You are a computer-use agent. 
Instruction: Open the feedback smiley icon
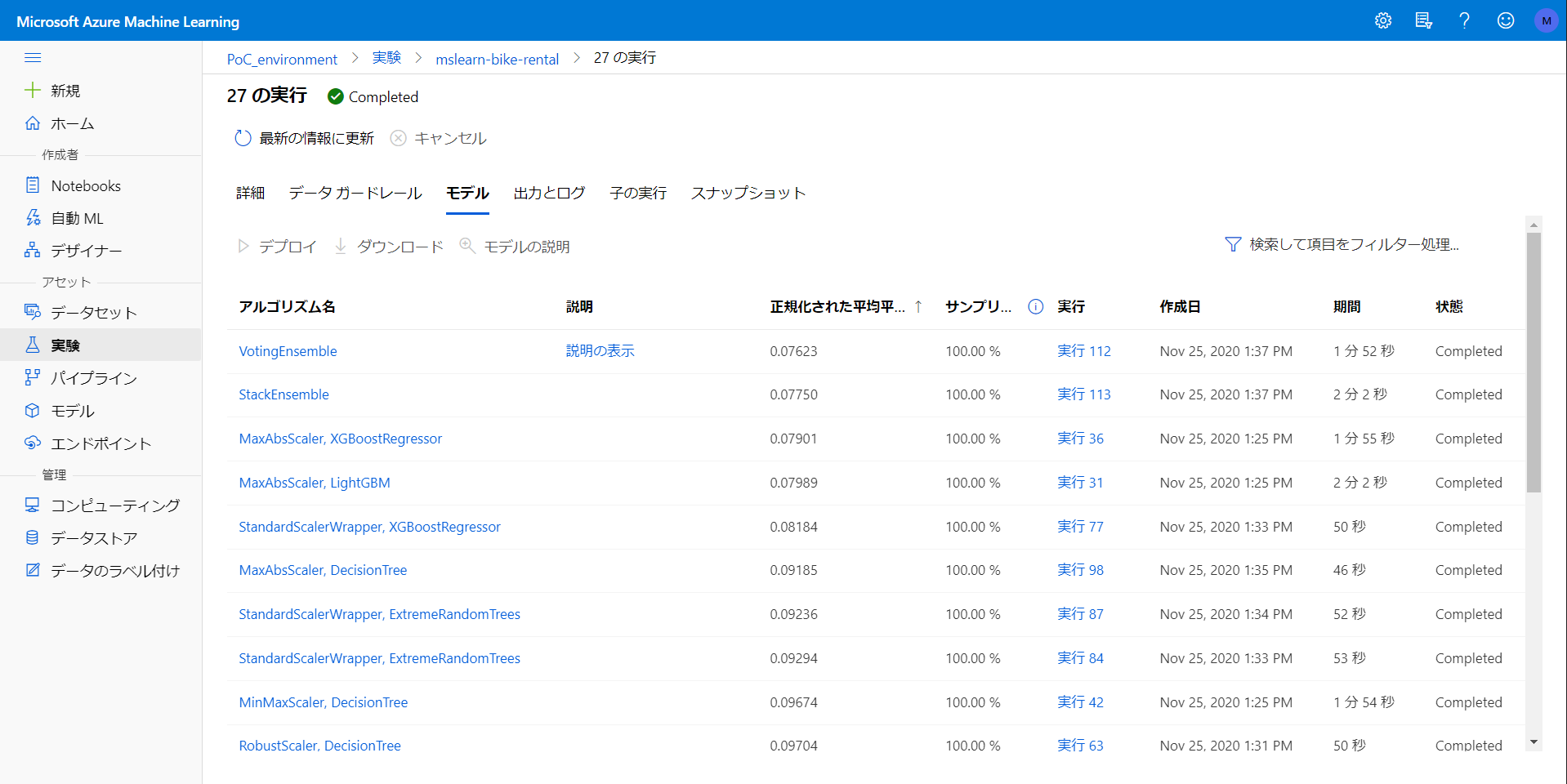[x=1505, y=20]
